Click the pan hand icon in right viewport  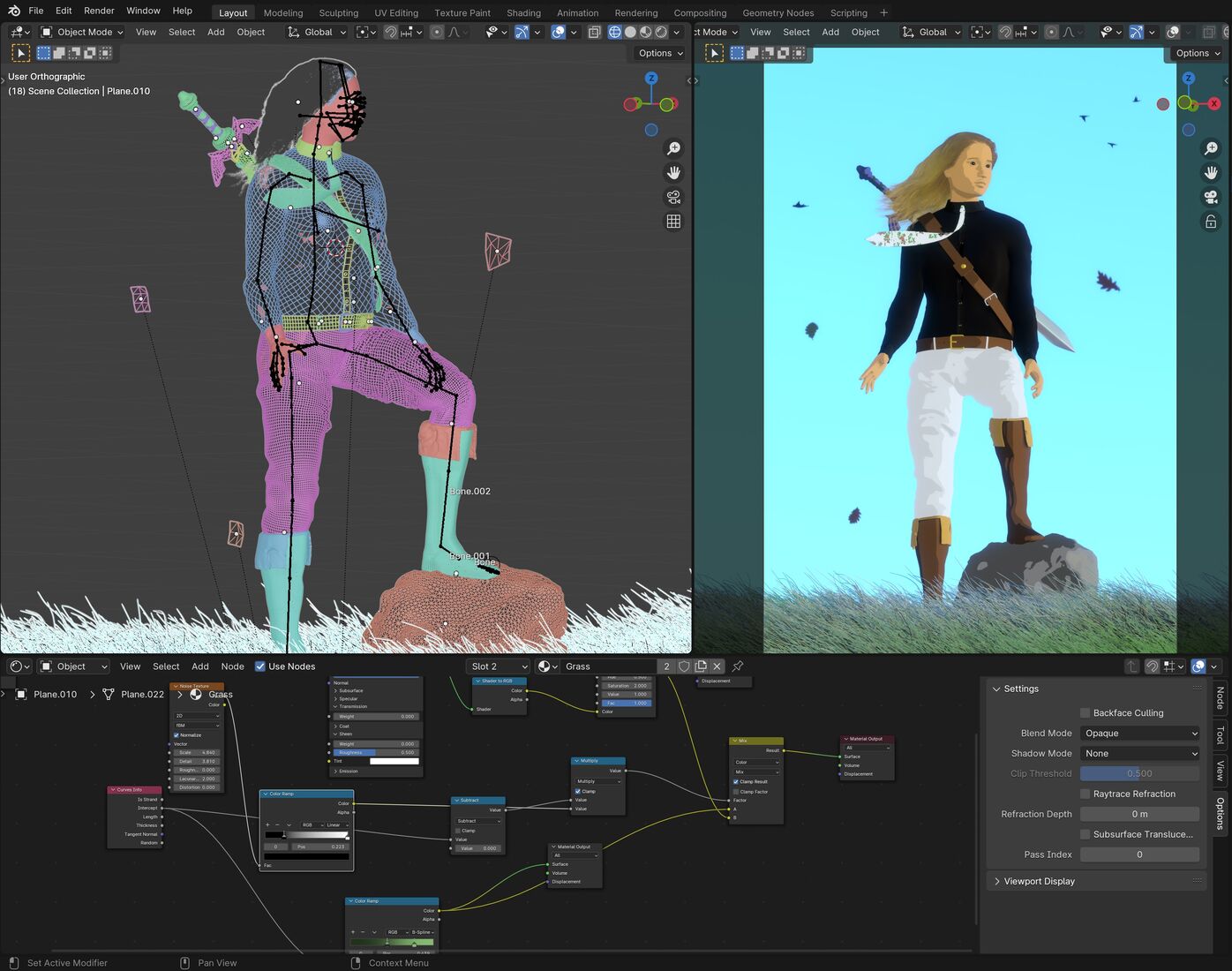(1211, 173)
